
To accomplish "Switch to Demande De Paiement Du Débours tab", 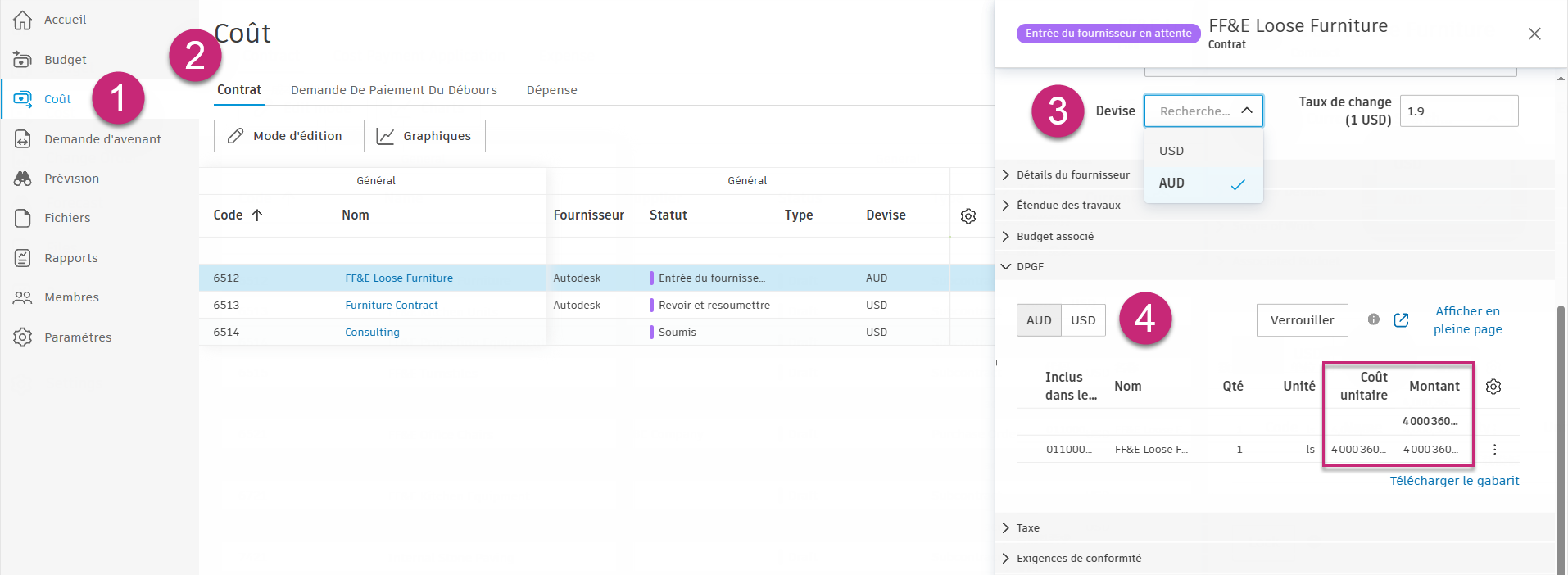I will [x=394, y=90].
